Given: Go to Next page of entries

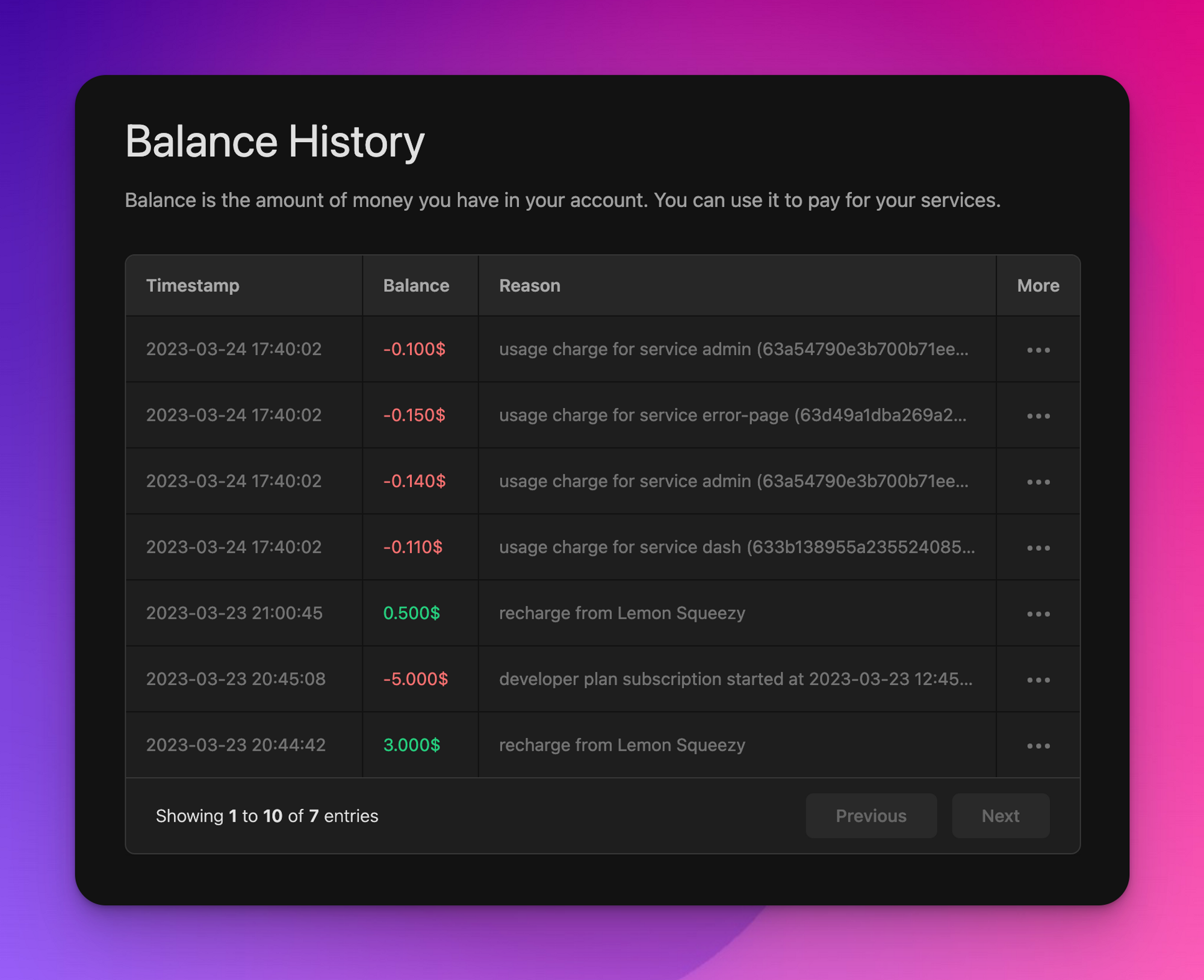Looking at the screenshot, I should click(x=1000, y=816).
